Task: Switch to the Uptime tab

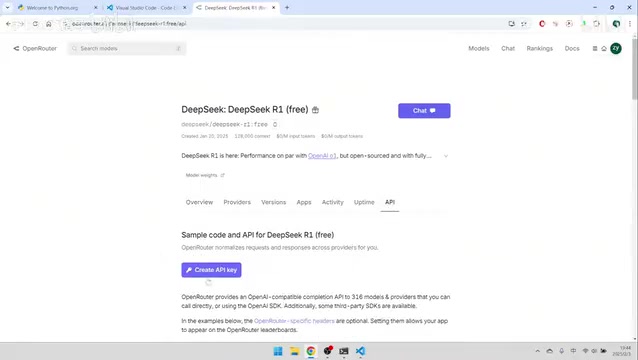Action: pos(364,202)
